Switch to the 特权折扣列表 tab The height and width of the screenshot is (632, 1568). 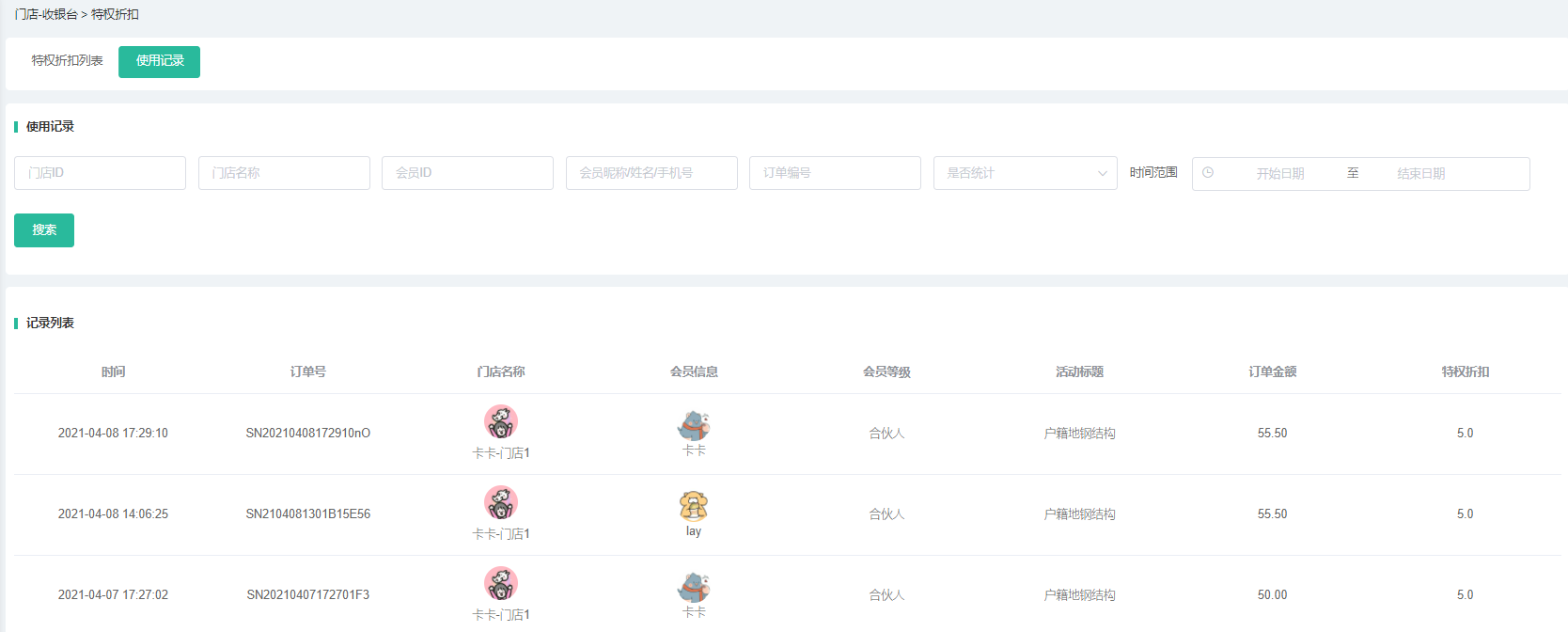[x=67, y=61]
